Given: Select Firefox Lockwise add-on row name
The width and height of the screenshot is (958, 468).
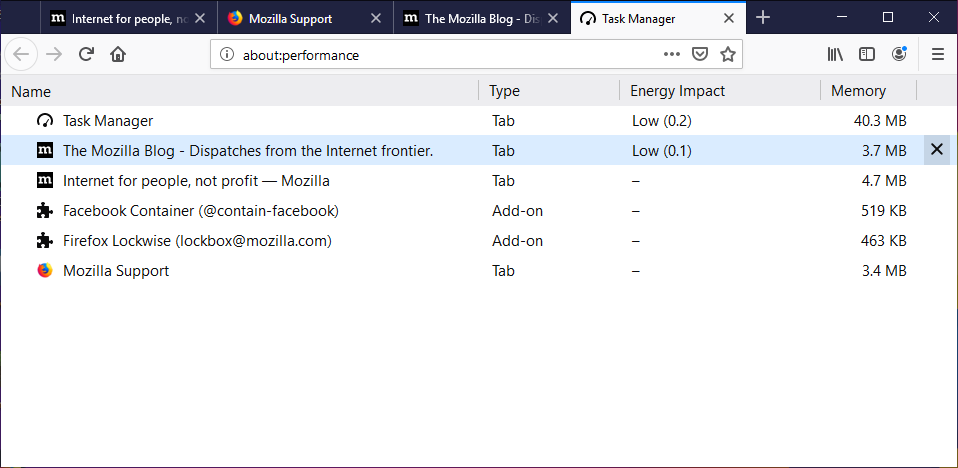Looking at the screenshot, I should coord(197,241).
